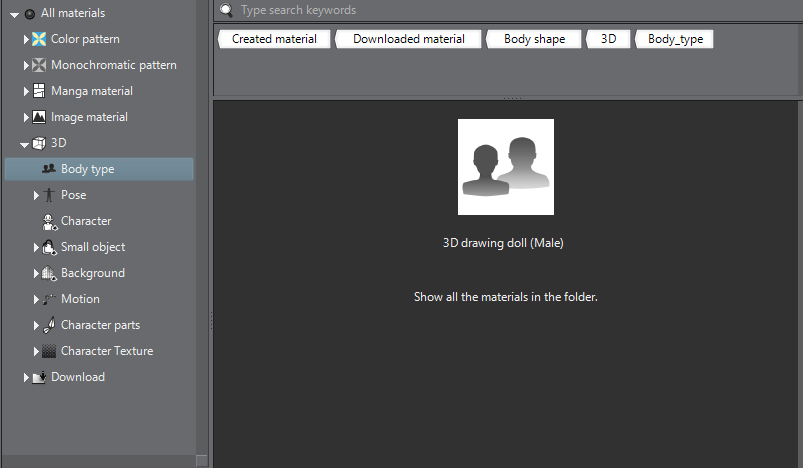The image size is (803, 468).
Task: Select the 3D drawing doll (Male) thumbnail
Action: click(x=505, y=167)
